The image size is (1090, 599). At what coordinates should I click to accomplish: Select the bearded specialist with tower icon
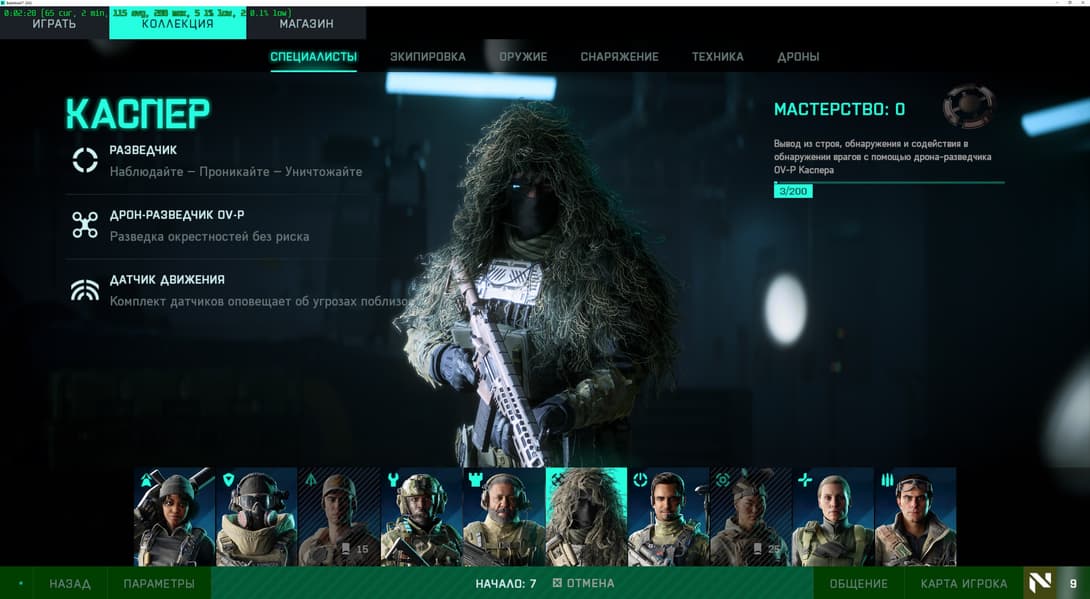click(504, 516)
